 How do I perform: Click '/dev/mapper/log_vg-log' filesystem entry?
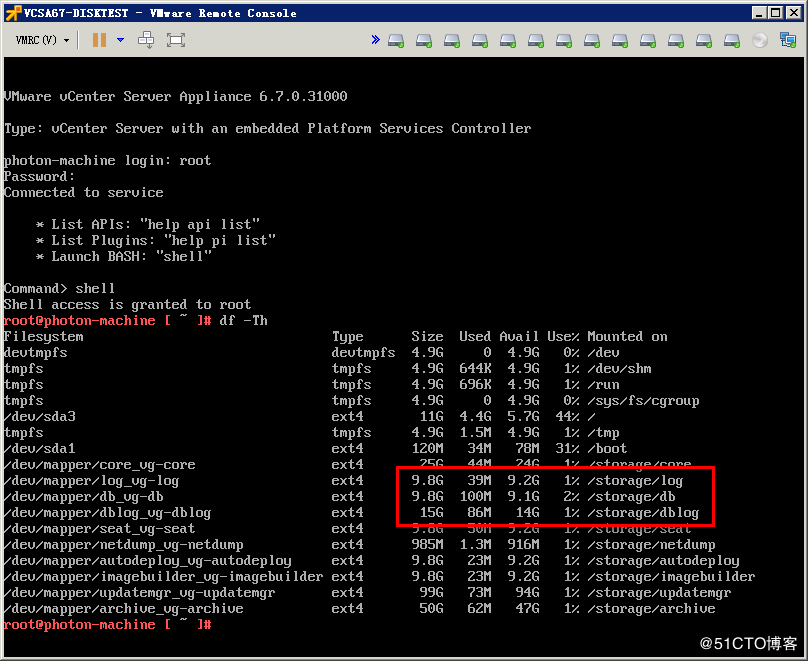91,481
